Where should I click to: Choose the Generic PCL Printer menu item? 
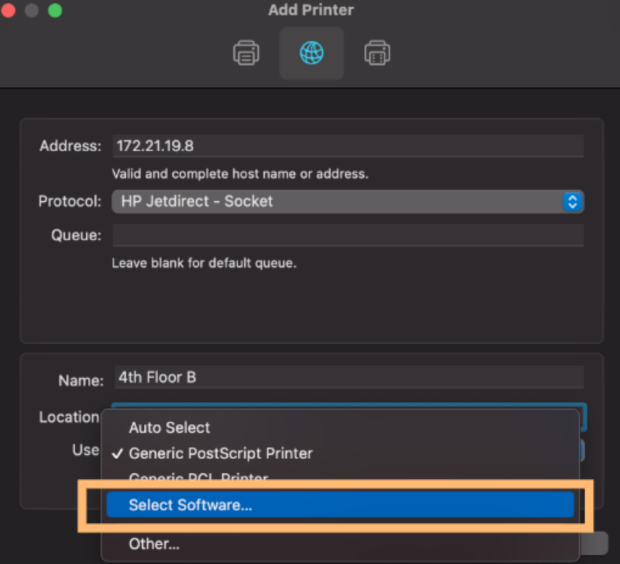[x=340, y=476]
